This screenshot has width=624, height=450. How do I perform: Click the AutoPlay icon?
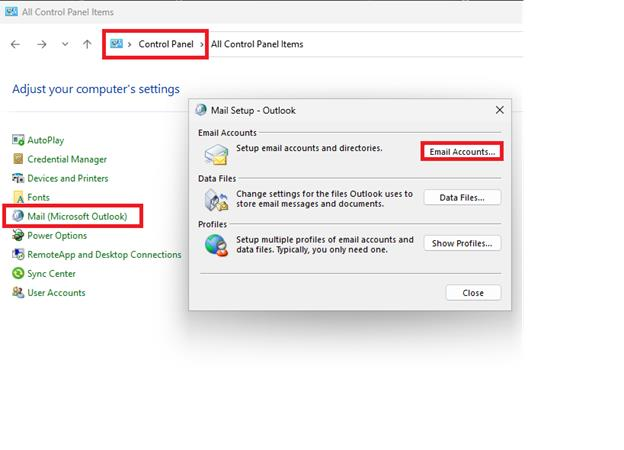tap(18, 140)
